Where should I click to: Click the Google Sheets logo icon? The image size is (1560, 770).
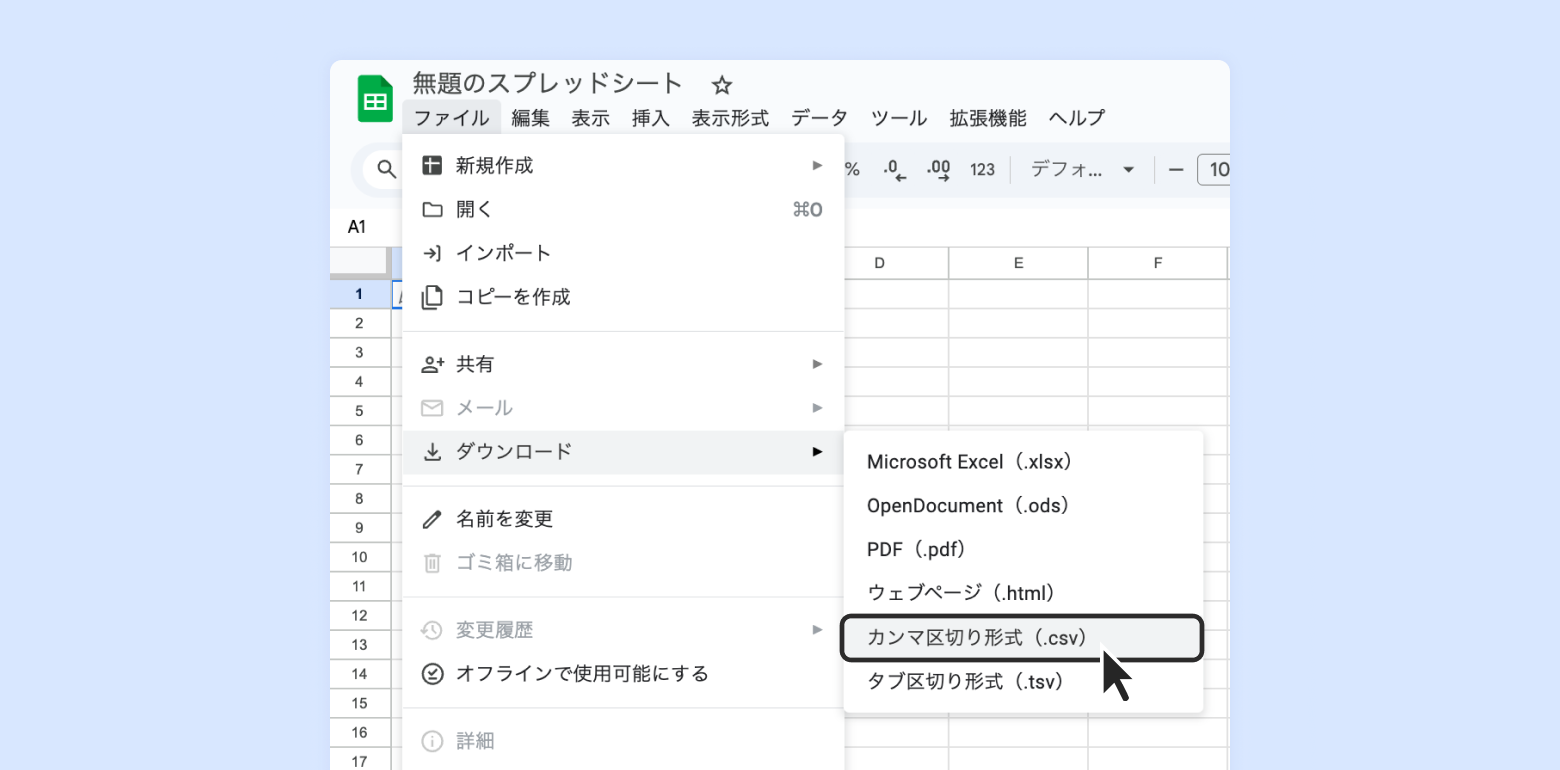[375, 99]
